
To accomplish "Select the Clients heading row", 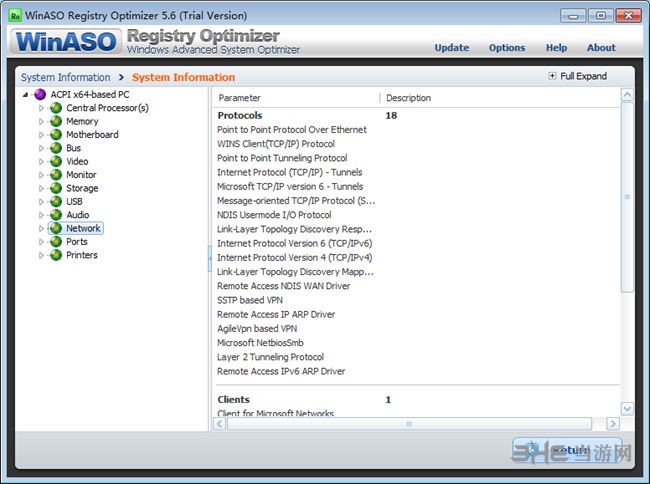I will 417,399.
